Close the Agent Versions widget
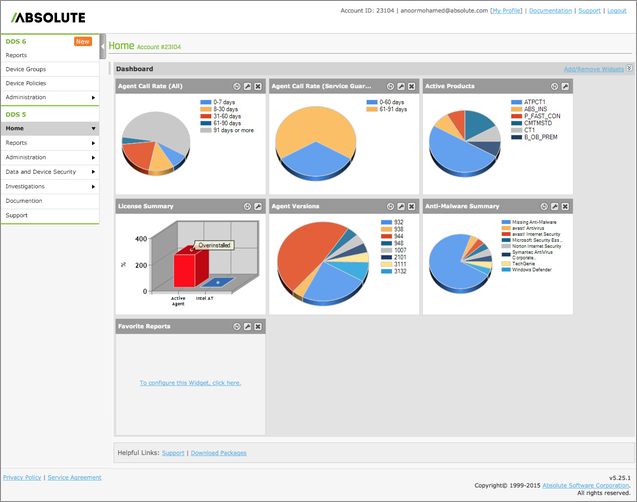637x502 pixels. pyautogui.click(x=411, y=207)
